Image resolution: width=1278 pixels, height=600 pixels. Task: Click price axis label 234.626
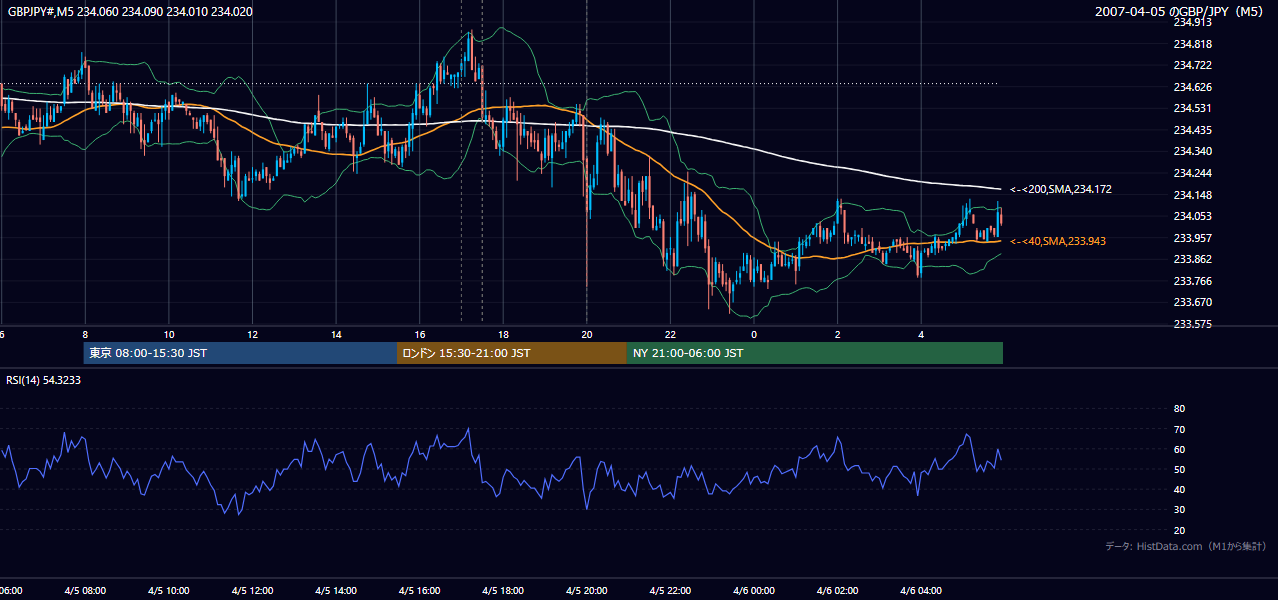pyautogui.click(x=1193, y=87)
